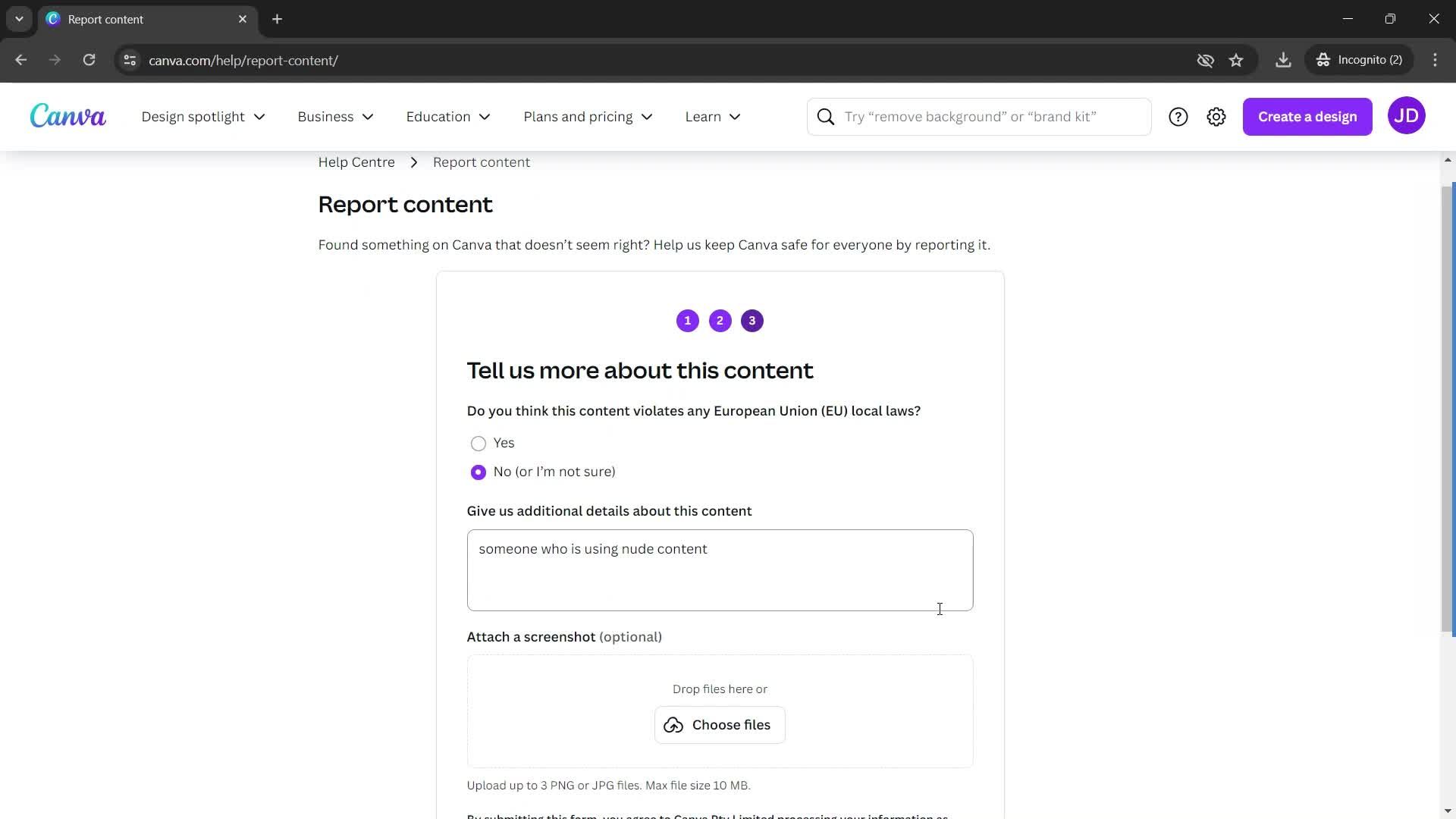Image resolution: width=1456 pixels, height=819 pixels.
Task: Click the Download icon in browser toolbar
Action: tap(1283, 59)
